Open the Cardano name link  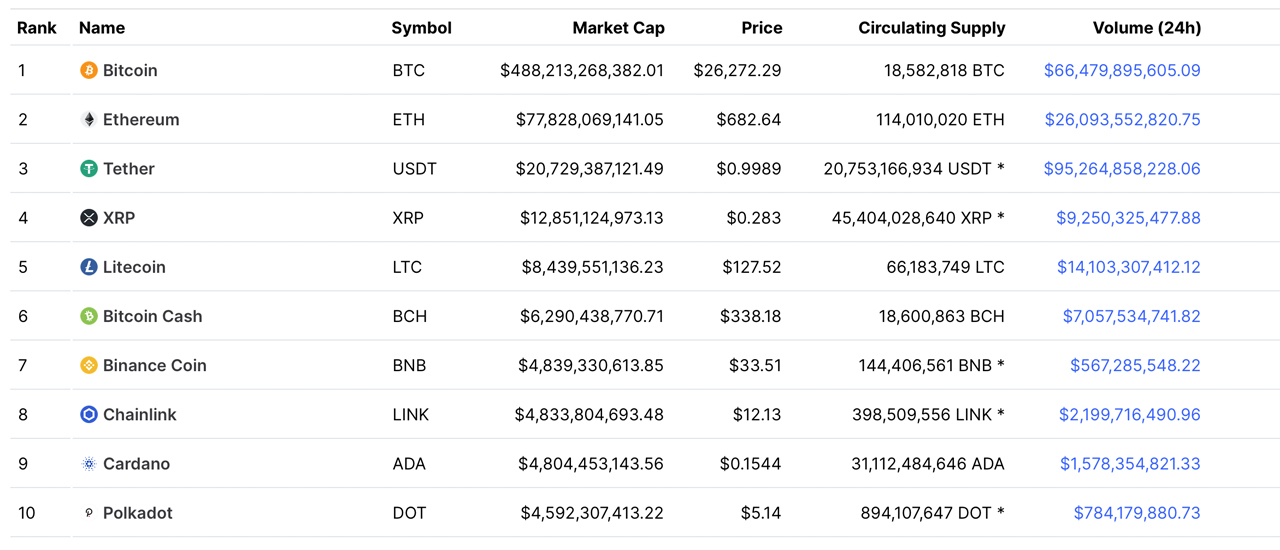[x=136, y=464]
